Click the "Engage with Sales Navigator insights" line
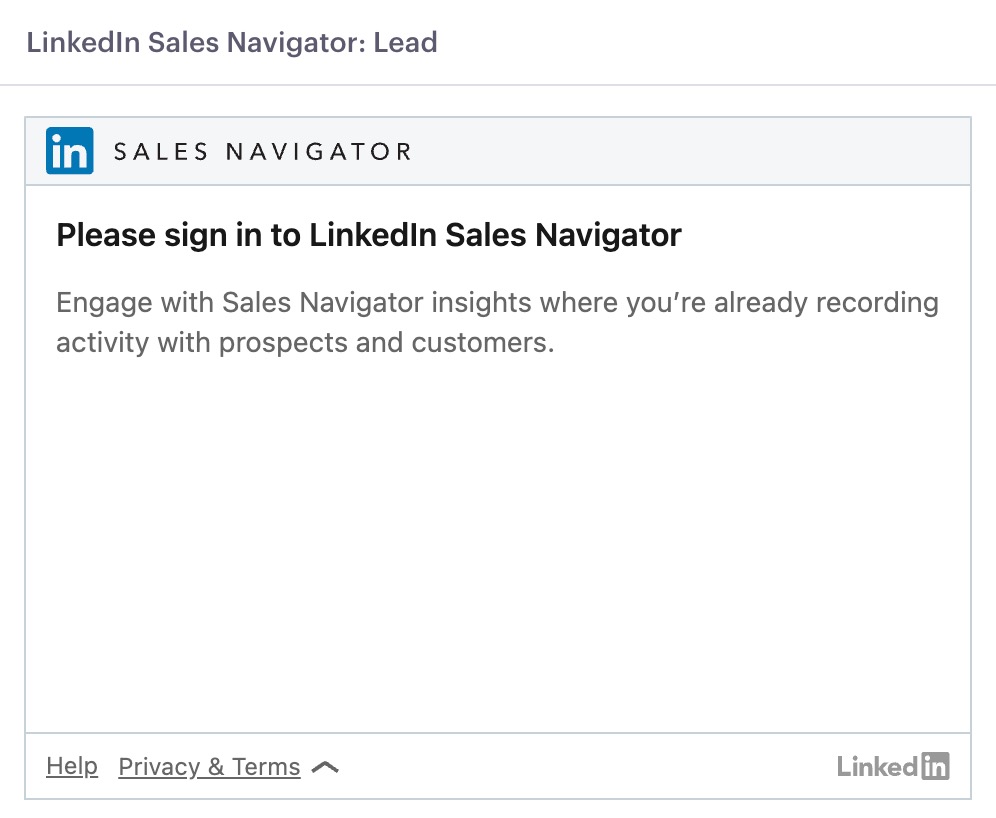 497,302
